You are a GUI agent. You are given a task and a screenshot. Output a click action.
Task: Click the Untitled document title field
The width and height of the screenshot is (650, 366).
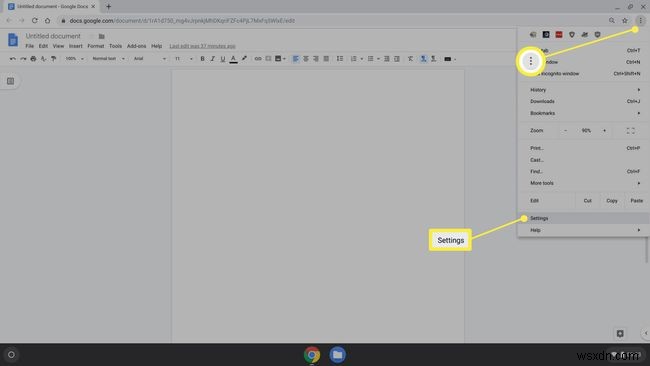pos(53,36)
